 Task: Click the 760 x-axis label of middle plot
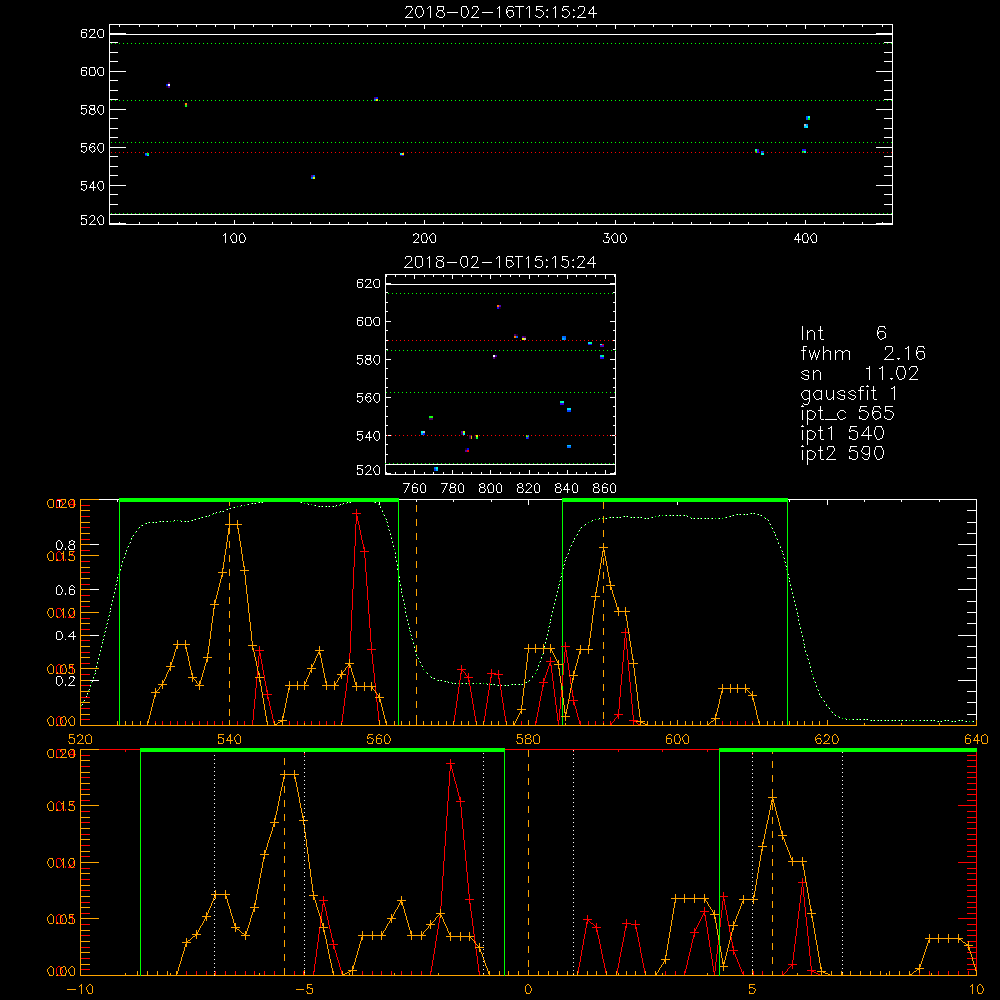pyautogui.click(x=415, y=489)
